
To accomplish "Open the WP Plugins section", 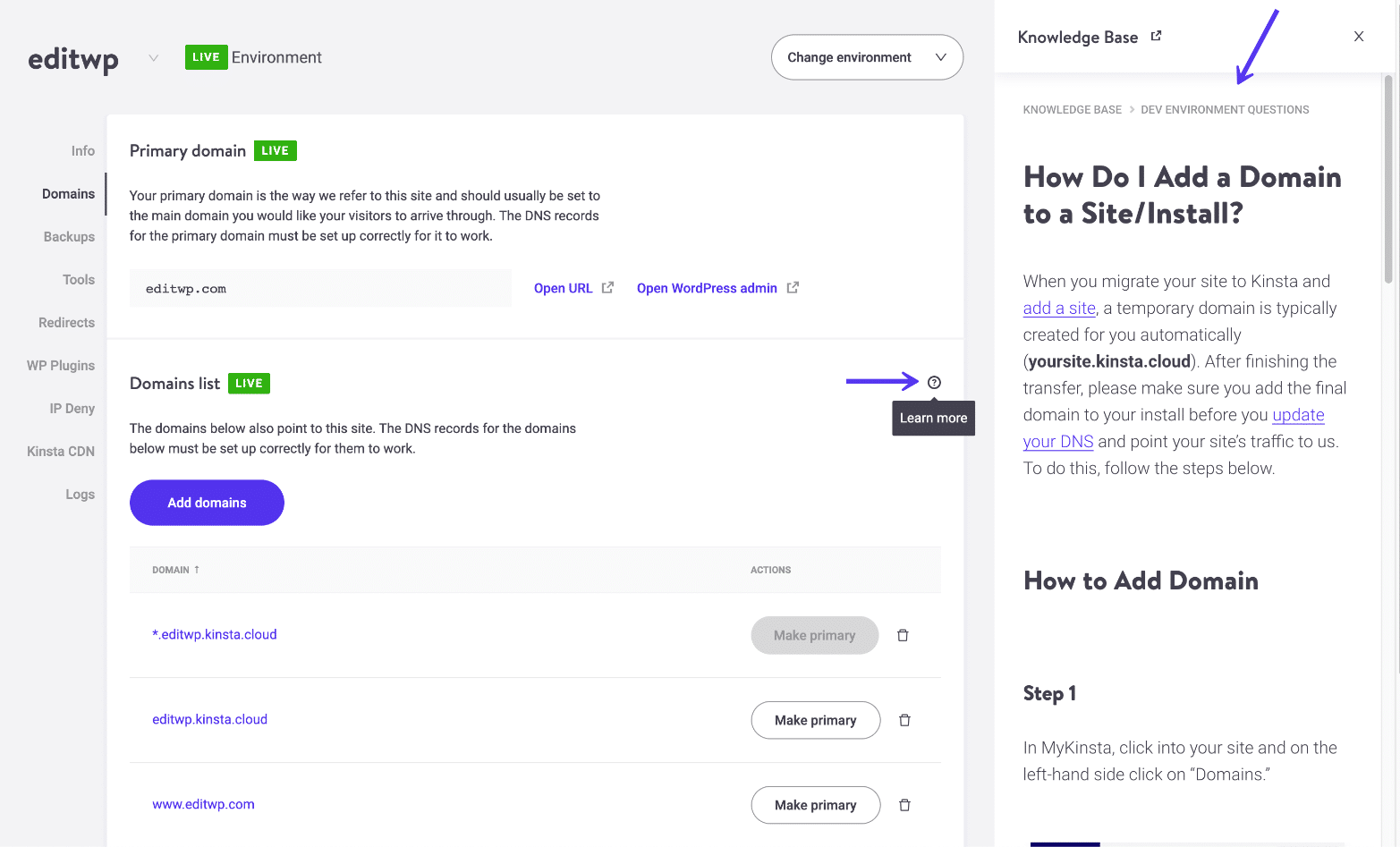I will point(60,365).
